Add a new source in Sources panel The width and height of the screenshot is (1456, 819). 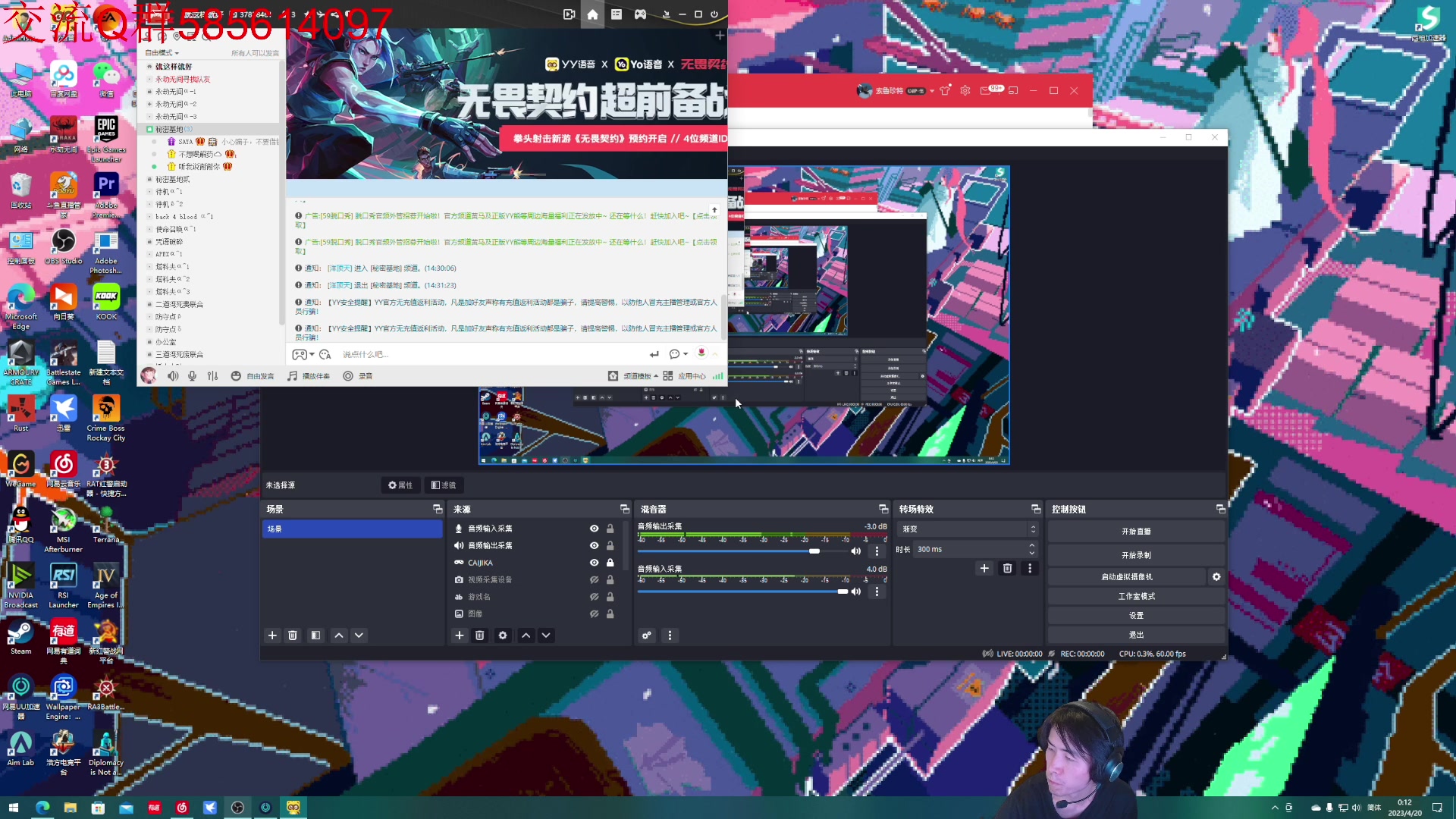pyautogui.click(x=459, y=635)
